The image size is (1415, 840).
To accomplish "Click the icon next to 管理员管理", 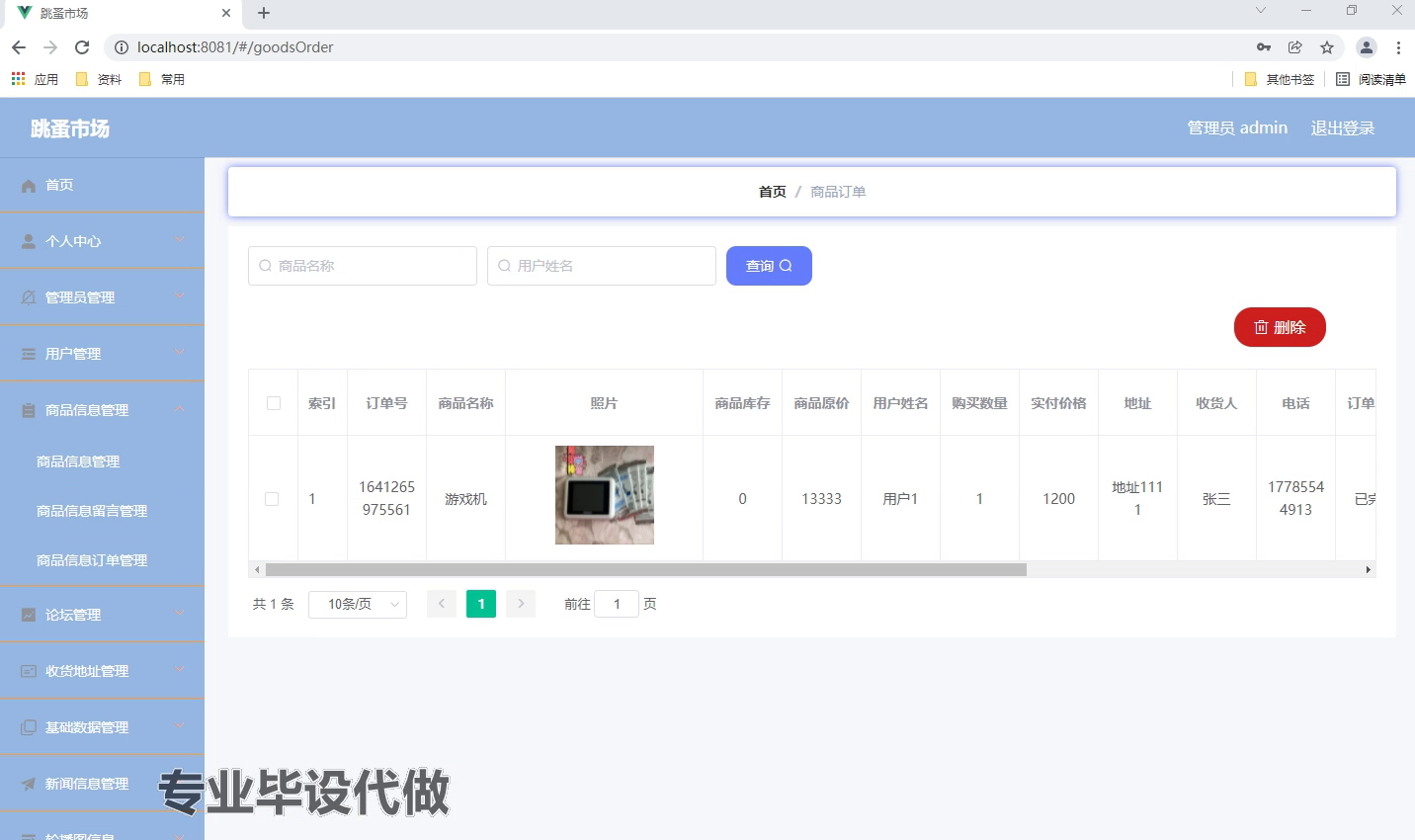I will [x=29, y=297].
